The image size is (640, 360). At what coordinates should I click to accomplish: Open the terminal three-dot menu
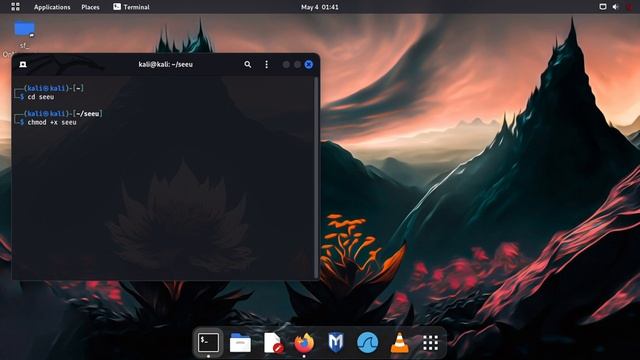coord(267,64)
